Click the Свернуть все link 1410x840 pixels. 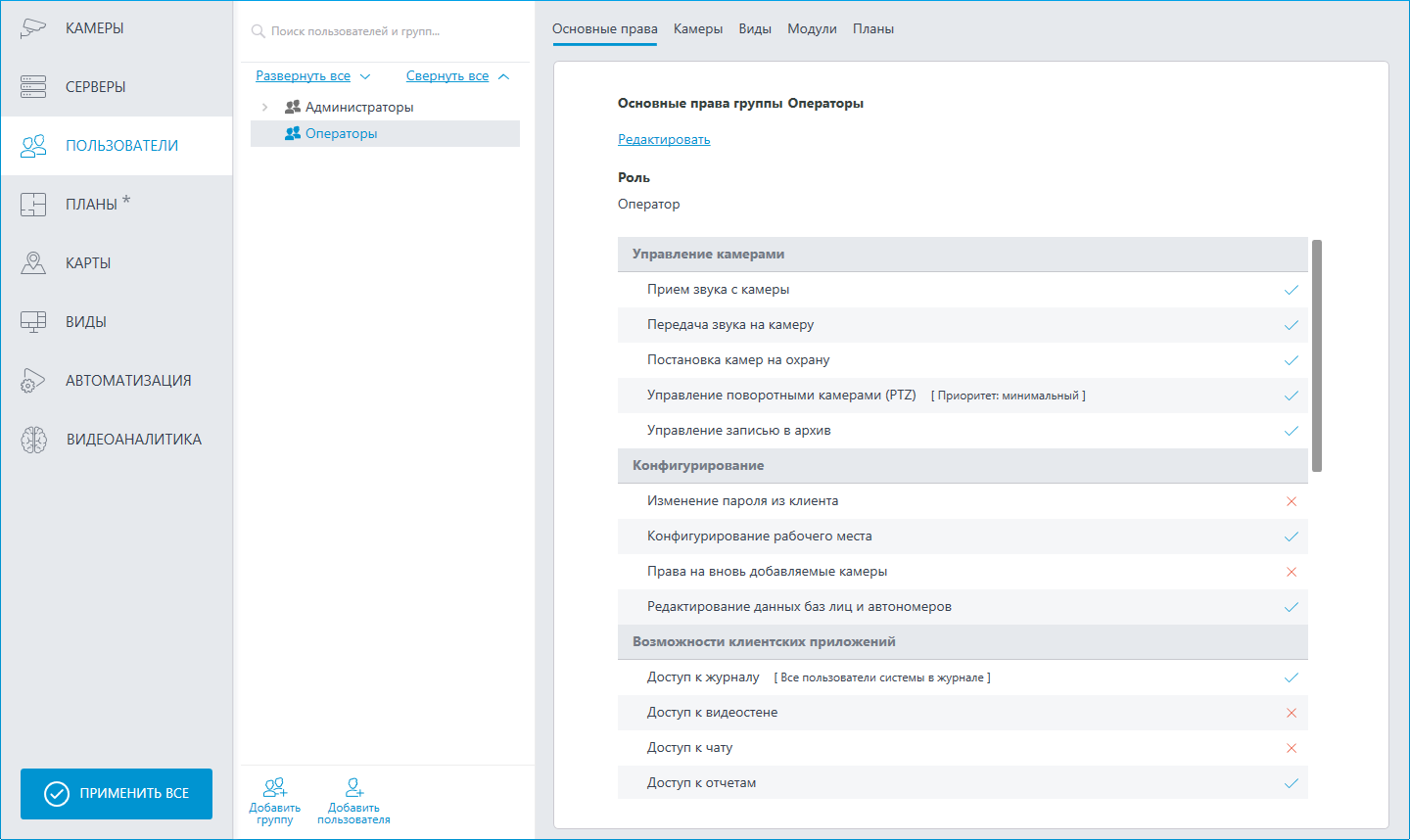(447, 76)
